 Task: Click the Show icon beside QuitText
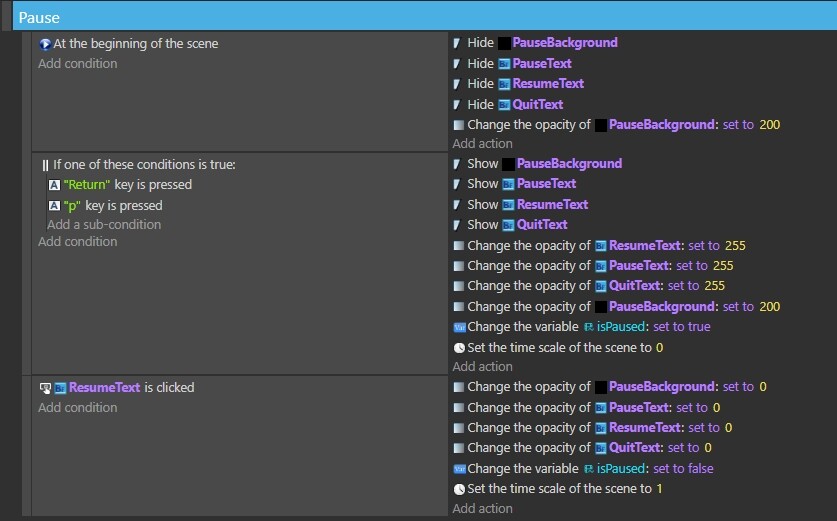click(x=457, y=225)
